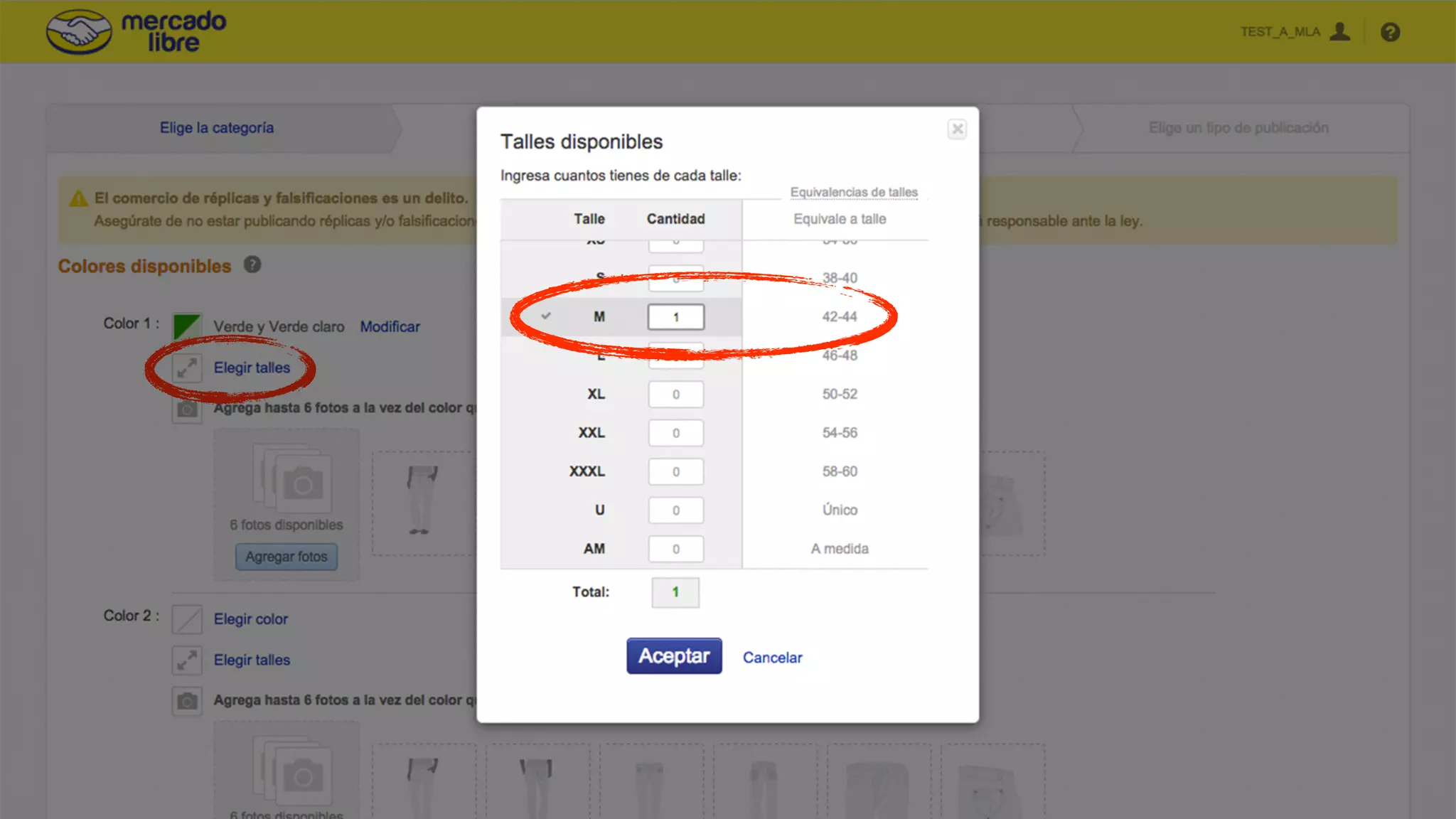Go to Elige la categoría step
This screenshot has width=1456, height=819.
(x=216, y=128)
